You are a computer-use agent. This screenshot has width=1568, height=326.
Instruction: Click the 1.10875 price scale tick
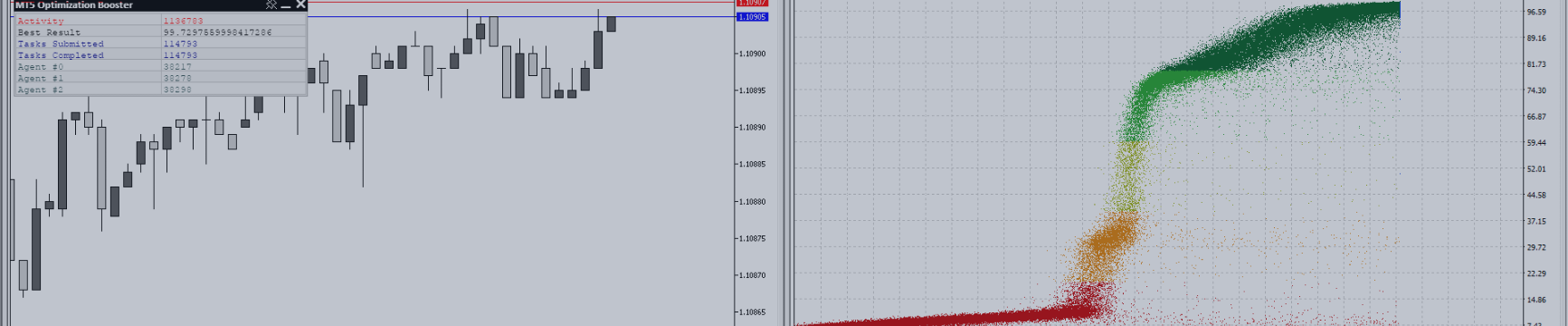tap(753, 239)
